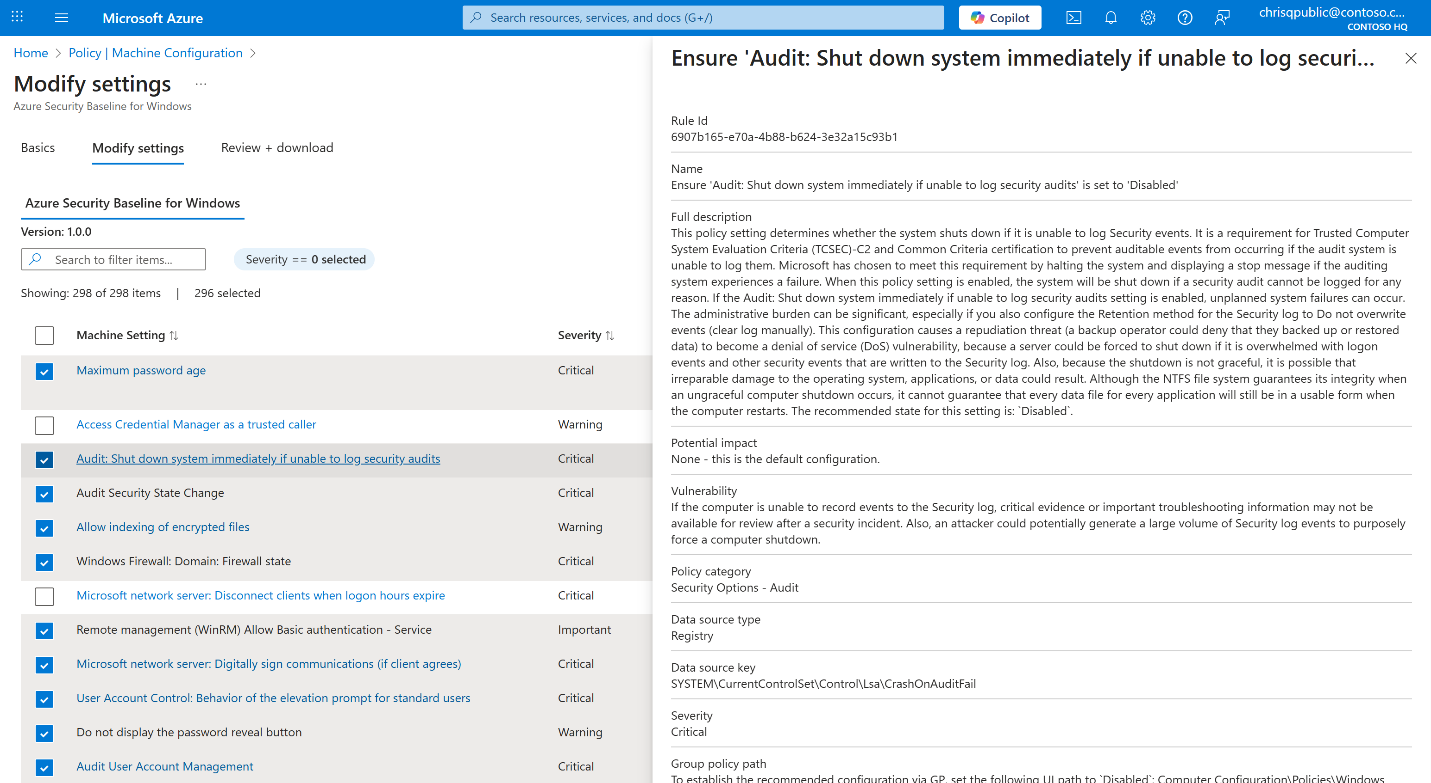Uncheck Maximum password age
Screen dimensions: 1431x783
coord(44,371)
